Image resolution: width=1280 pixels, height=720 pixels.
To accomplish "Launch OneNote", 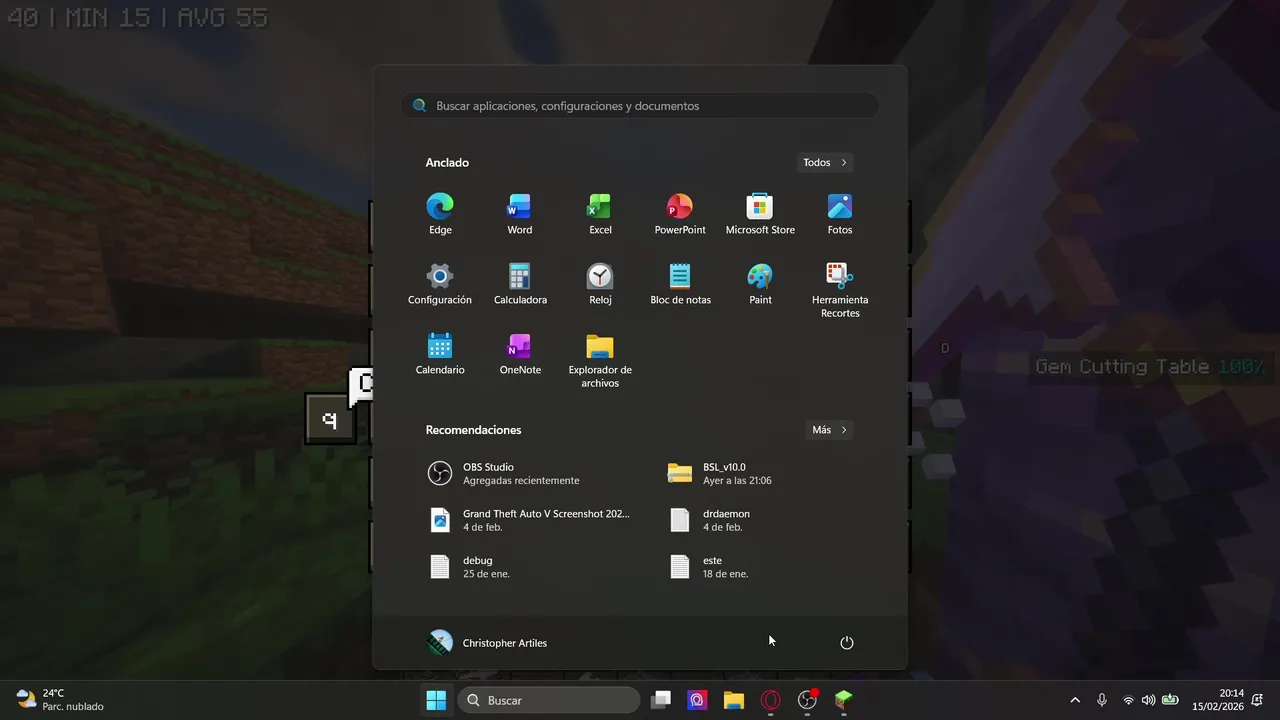I will click(x=520, y=354).
